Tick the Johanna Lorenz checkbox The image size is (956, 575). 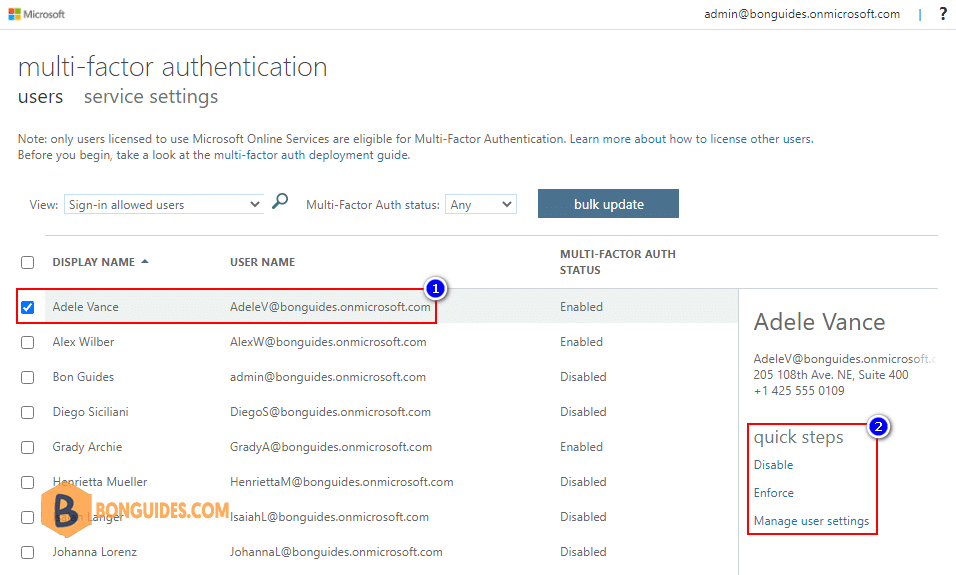pyautogui.click(x=27, y=553)
